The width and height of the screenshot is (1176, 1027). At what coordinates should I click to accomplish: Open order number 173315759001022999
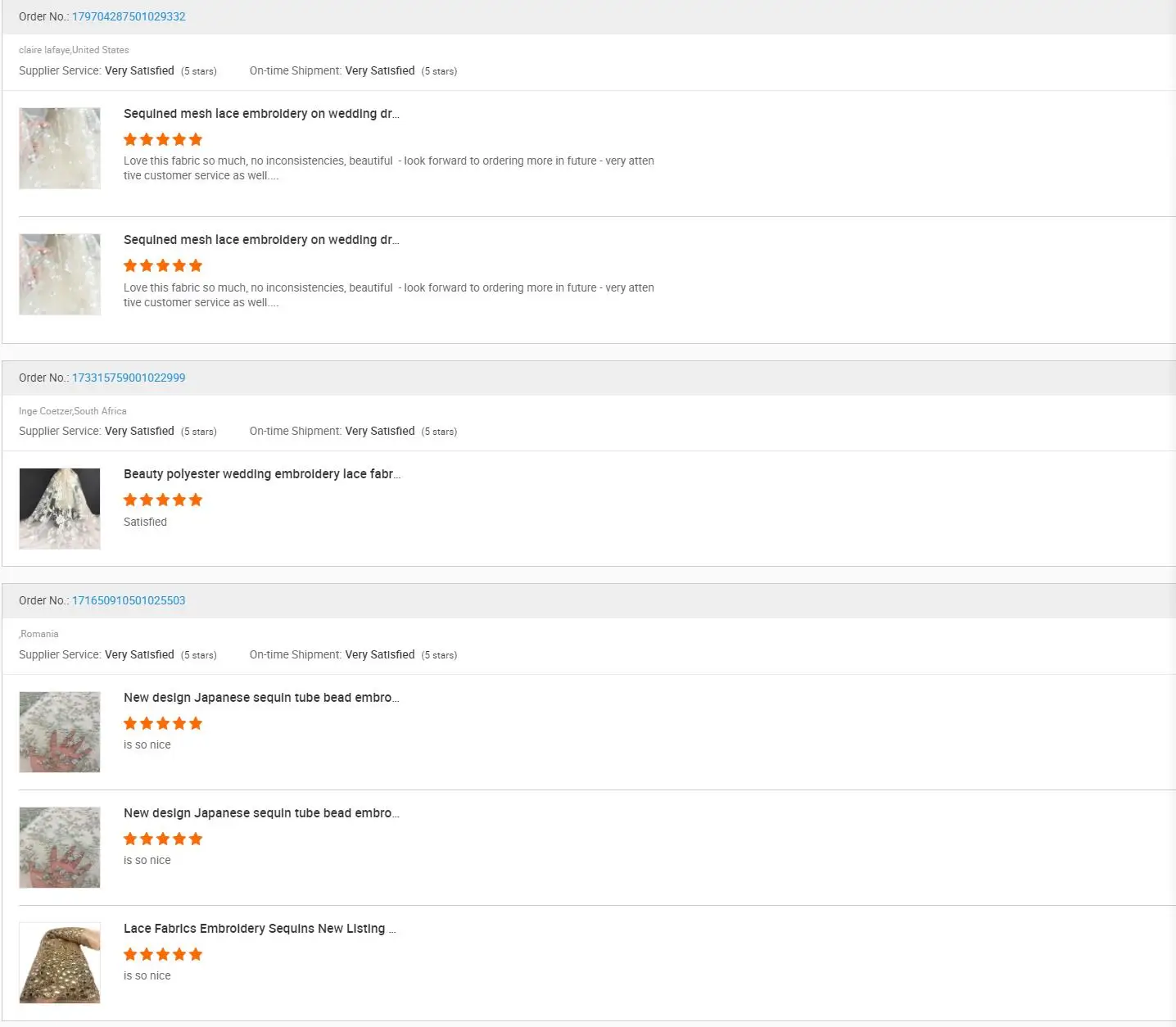tap(129, 378)
